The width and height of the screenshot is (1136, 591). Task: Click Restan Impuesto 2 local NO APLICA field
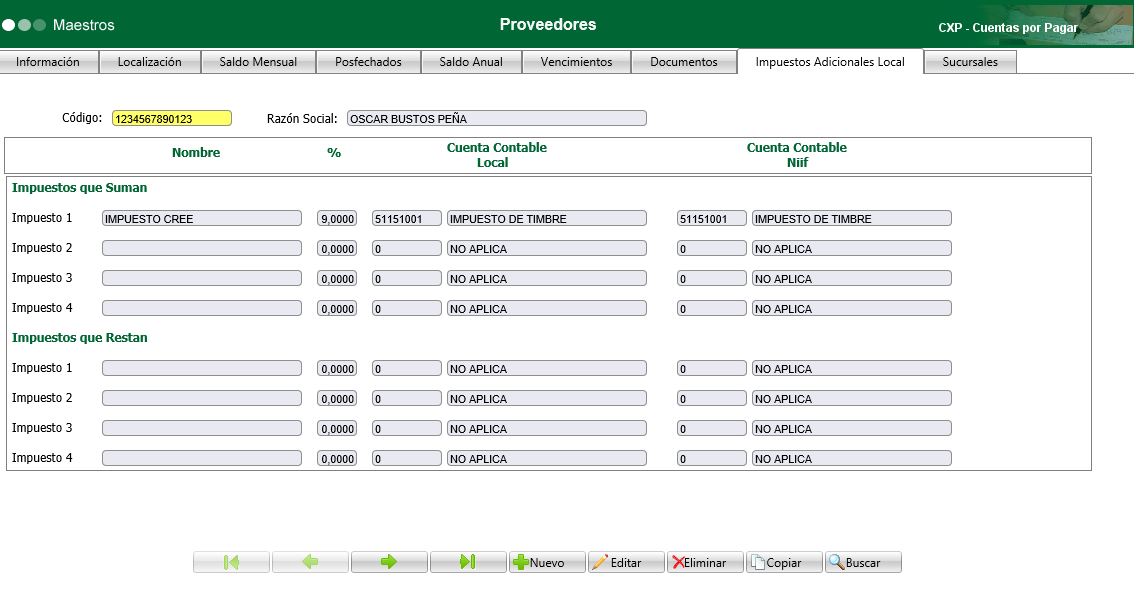[547, 398]
